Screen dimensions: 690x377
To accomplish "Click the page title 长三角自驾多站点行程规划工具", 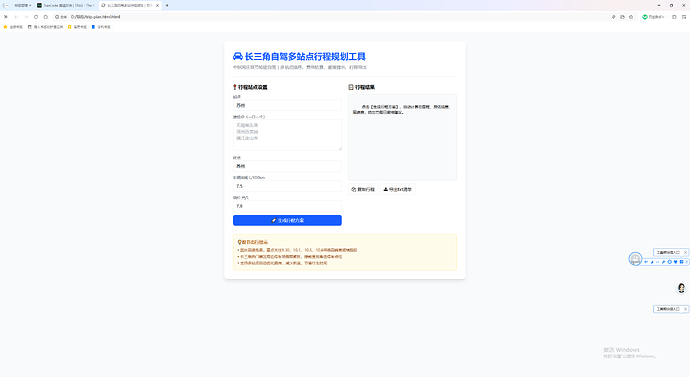I will click(x=305, y=56).
